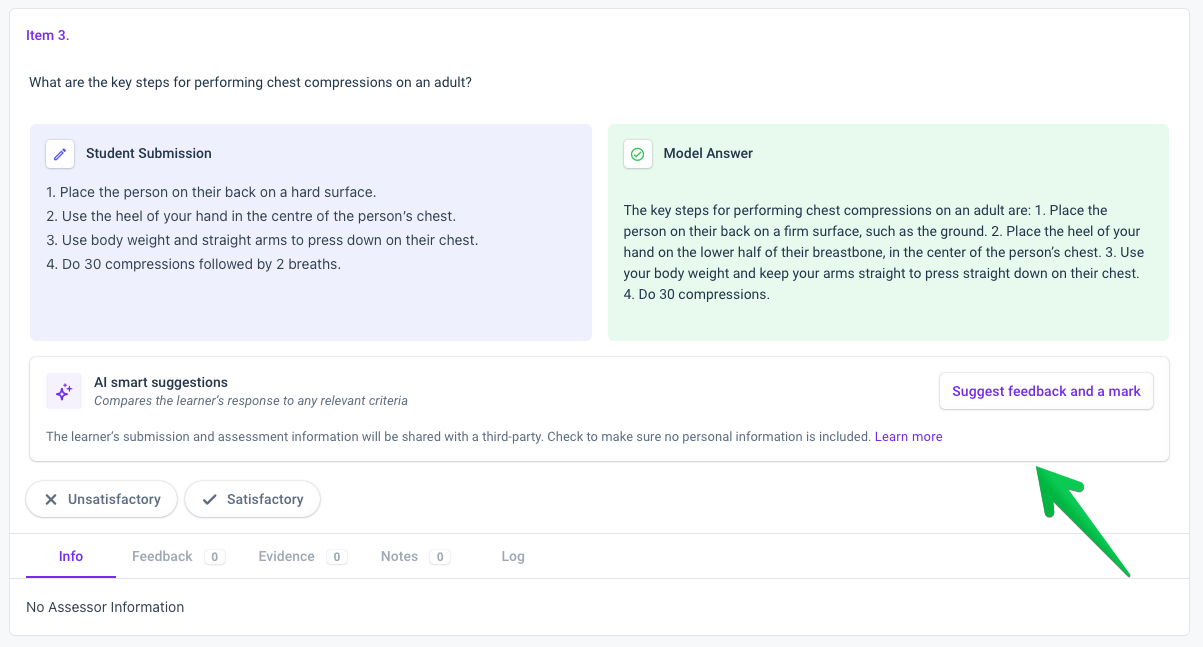
Task: Mark the submission as Satisfactory
Action: [x=252, y=499]
